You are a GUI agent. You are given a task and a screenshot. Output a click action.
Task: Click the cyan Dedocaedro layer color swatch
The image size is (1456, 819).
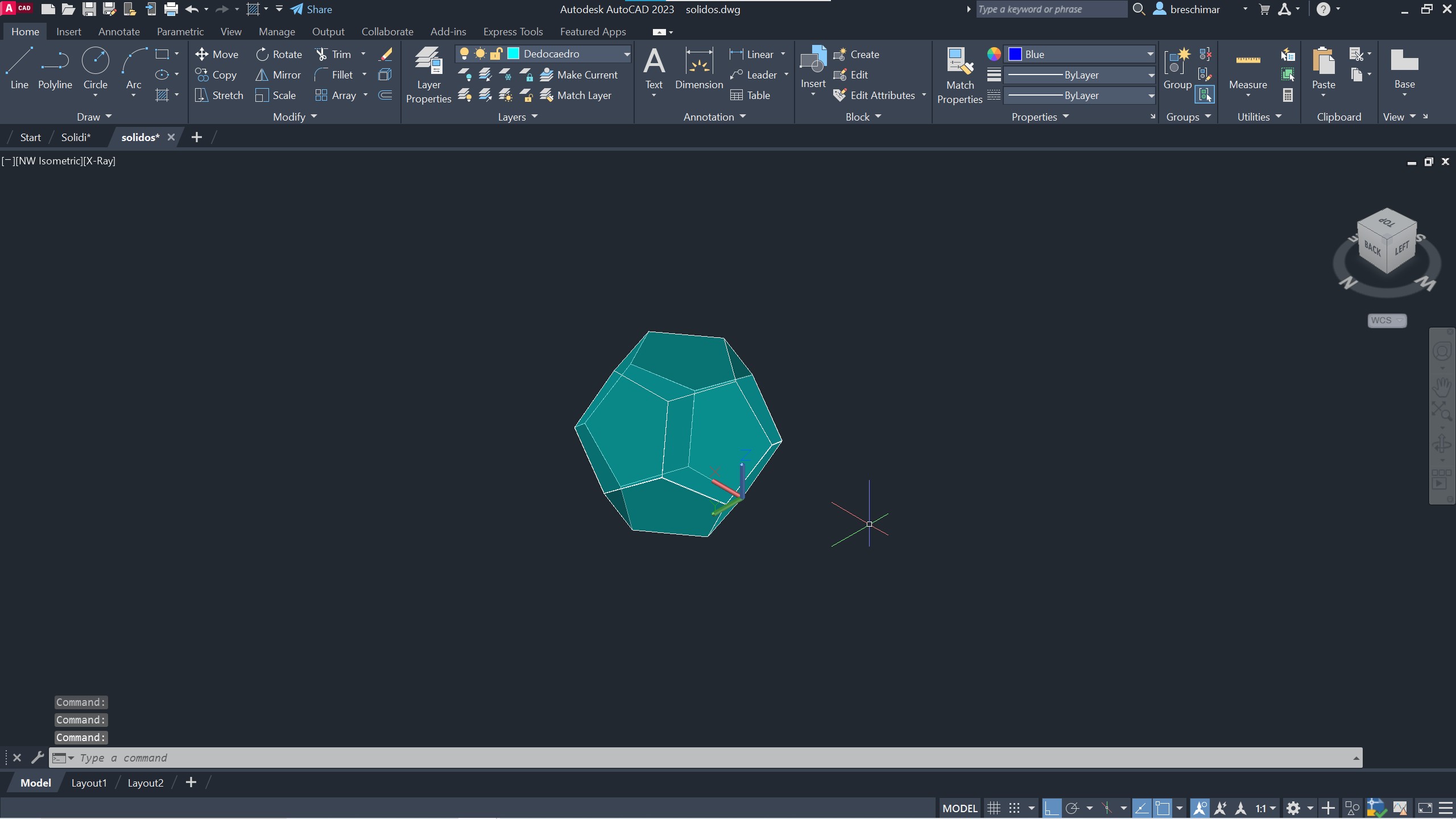coord(513,53)
